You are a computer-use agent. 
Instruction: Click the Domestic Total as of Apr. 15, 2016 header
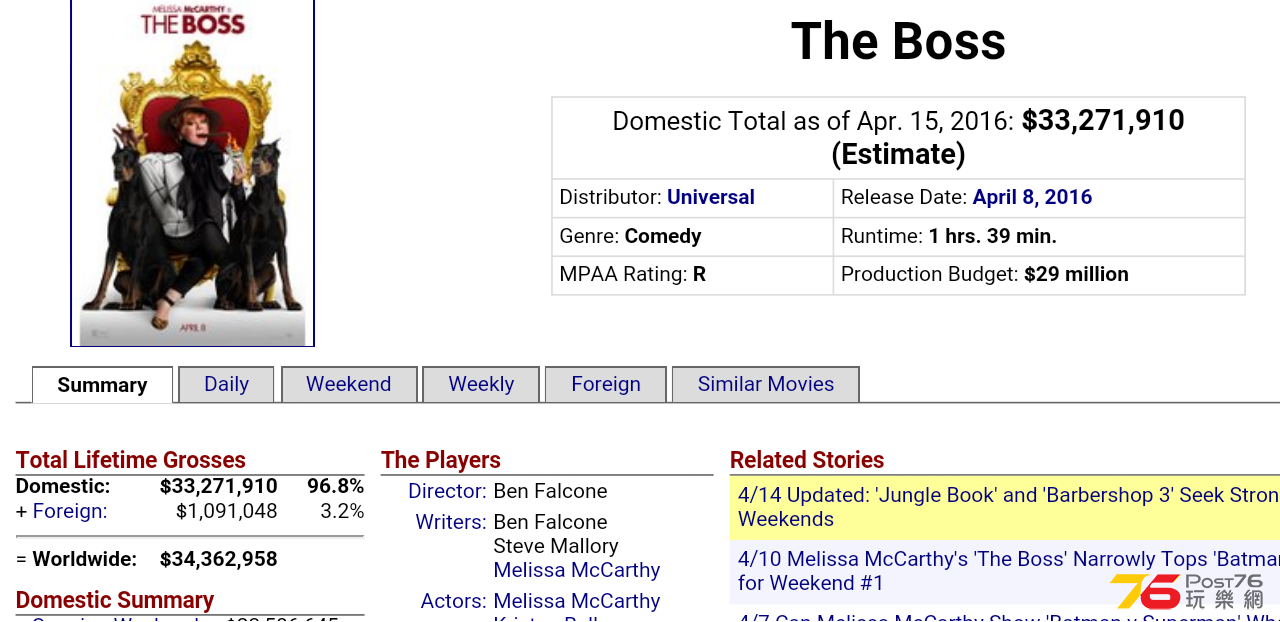(x=899, y=138)
